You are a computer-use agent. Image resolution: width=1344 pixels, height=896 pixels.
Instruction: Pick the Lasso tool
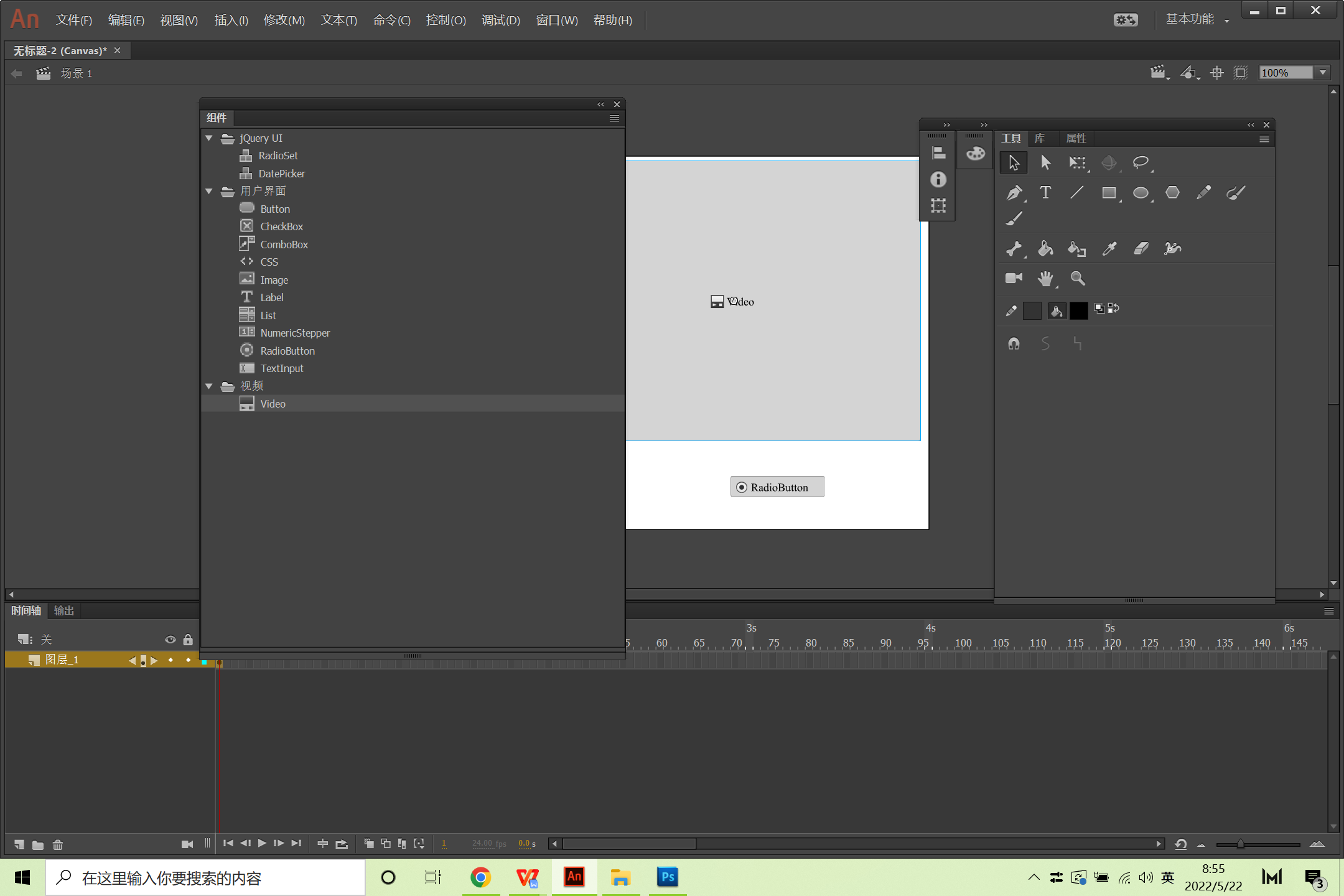coord(1140,162)
